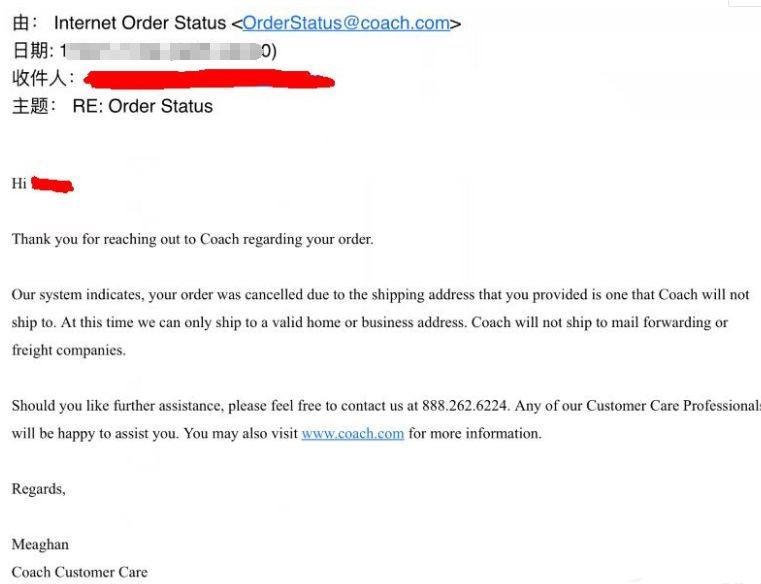Click the redacted name after Hi
761x584 pixels.
[52, 184]
